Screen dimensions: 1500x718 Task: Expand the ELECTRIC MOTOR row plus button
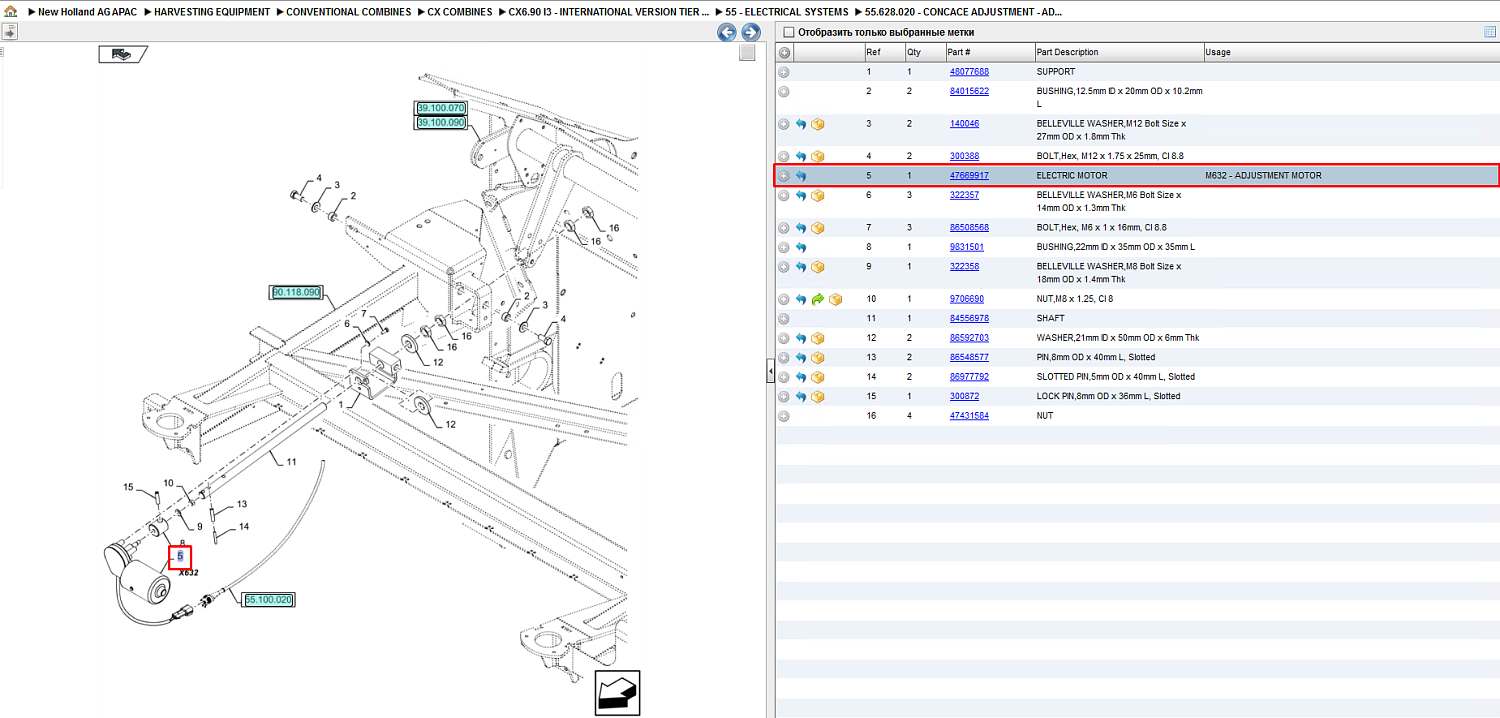(x=784, y=176)
